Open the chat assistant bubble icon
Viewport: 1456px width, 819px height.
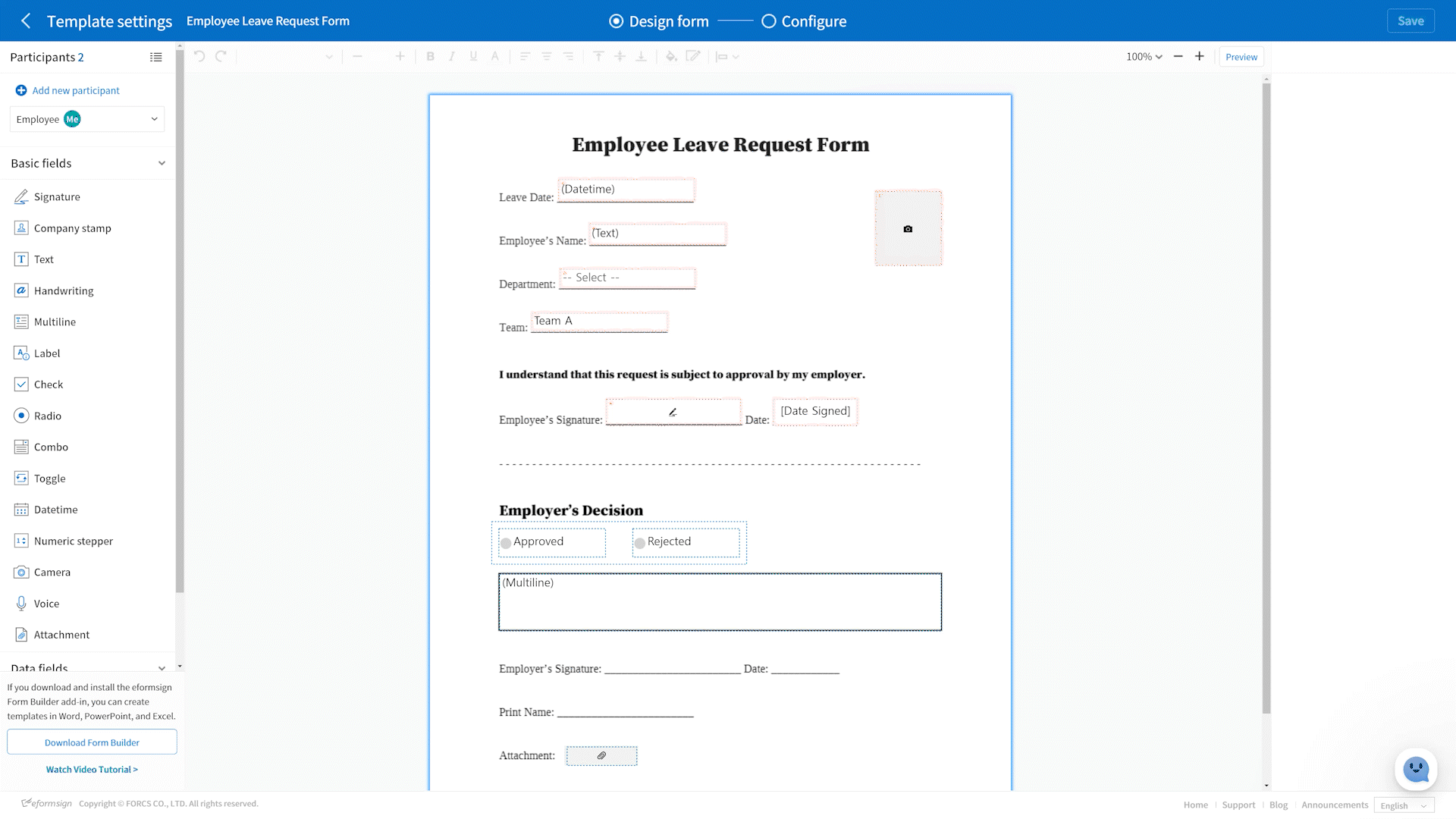pyautogui.click(x=1416, y=770)
